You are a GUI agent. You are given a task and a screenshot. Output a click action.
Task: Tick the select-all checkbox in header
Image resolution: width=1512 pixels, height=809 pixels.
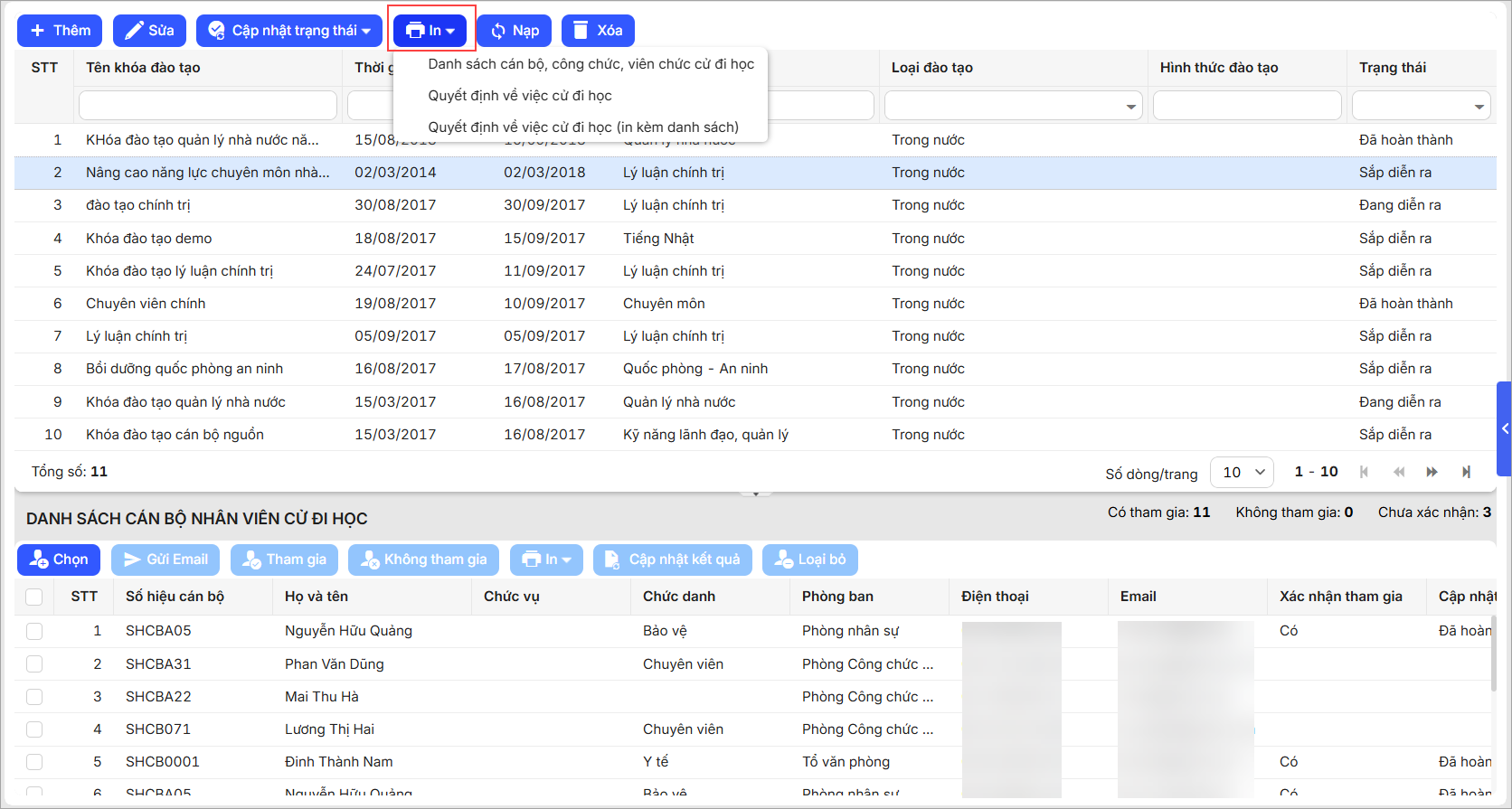34,597
